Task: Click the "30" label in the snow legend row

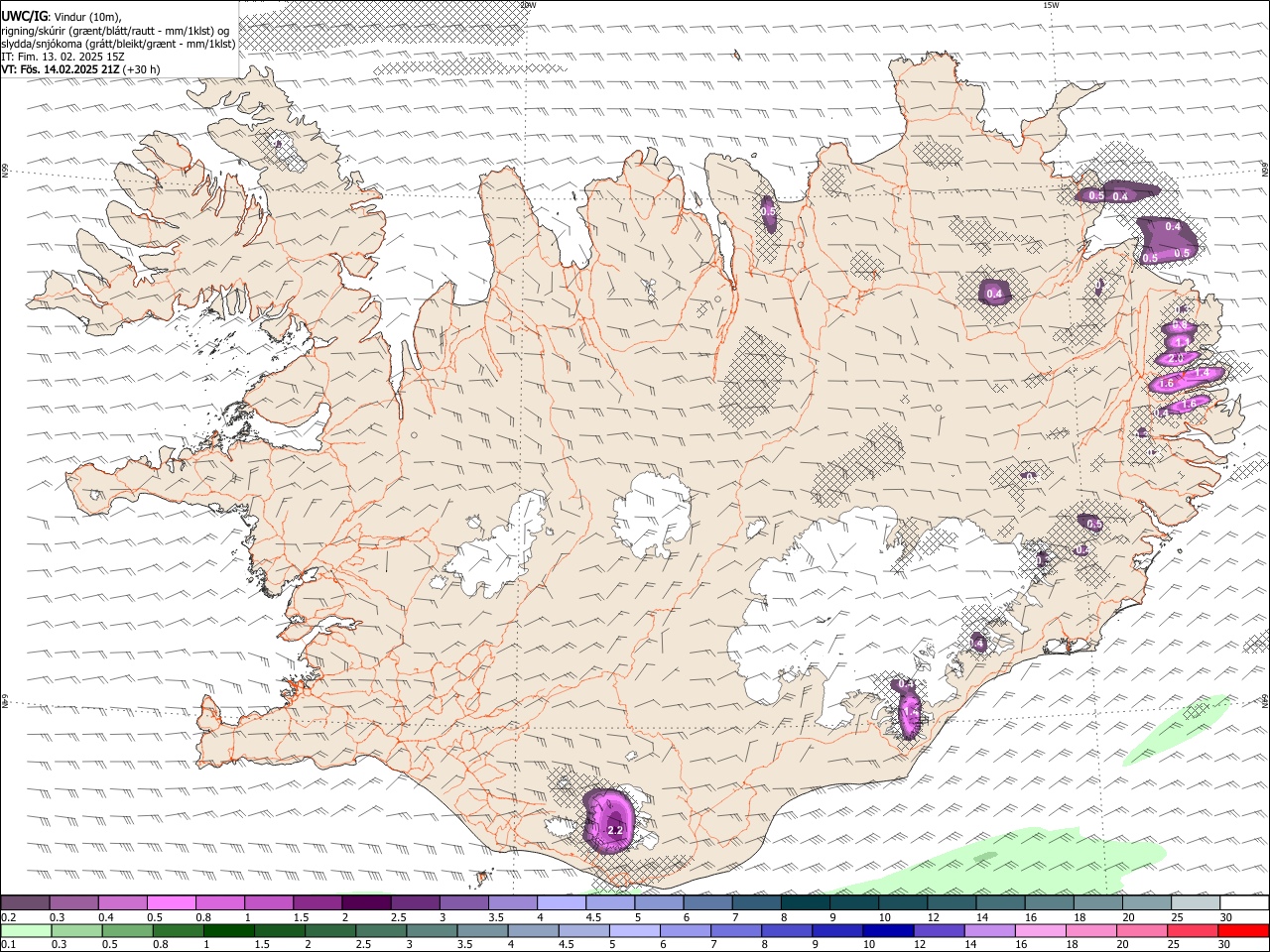Action: [1226, 917]
